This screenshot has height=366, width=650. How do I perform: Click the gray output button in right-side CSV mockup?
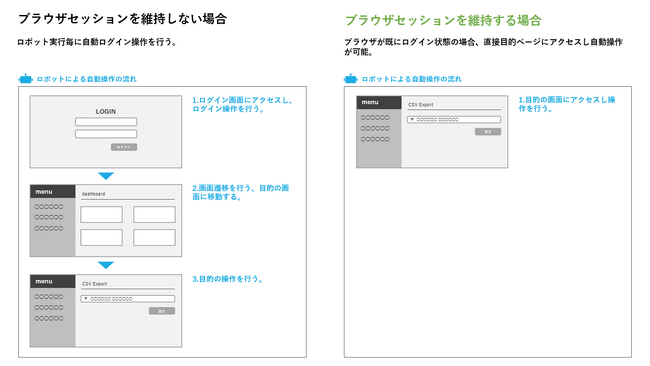pyautogui.click(x=488, y=132)
